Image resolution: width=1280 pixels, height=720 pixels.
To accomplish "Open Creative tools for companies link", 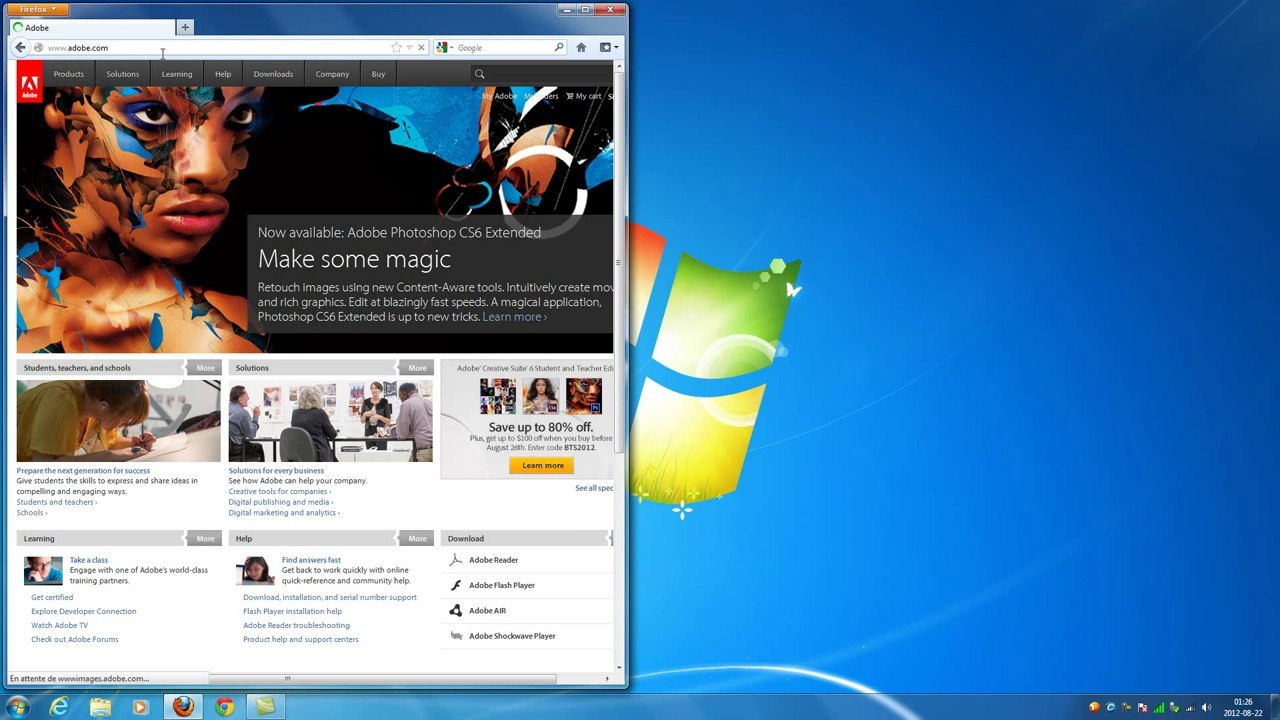I will (x=280, y=492).
